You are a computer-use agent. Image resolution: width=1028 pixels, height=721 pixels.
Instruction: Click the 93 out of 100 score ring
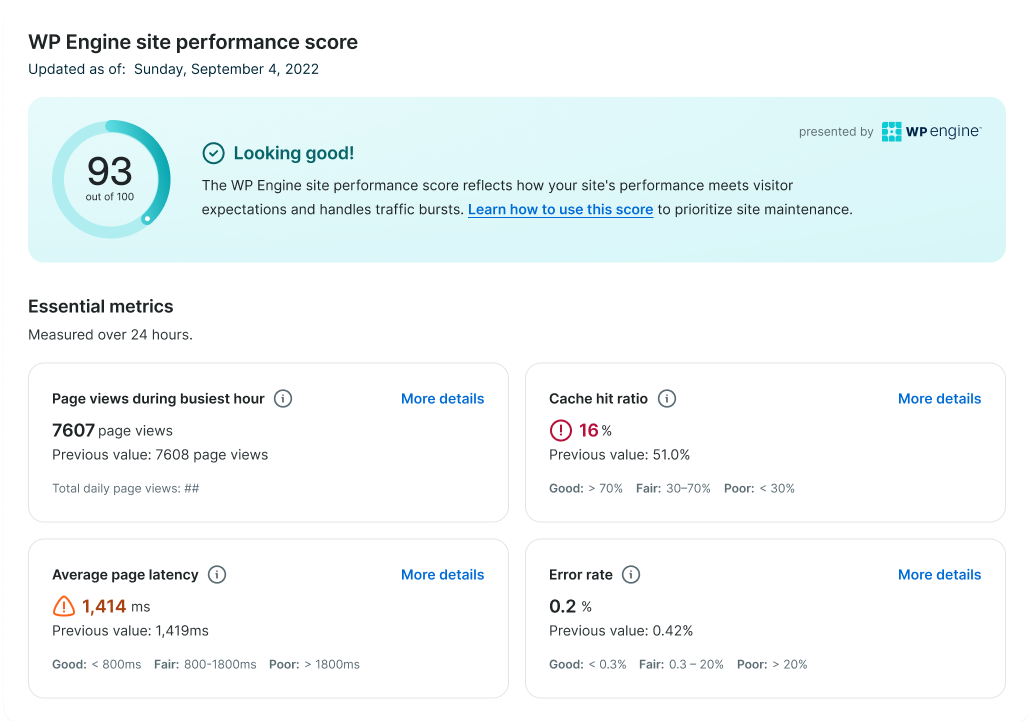[111, 180]
